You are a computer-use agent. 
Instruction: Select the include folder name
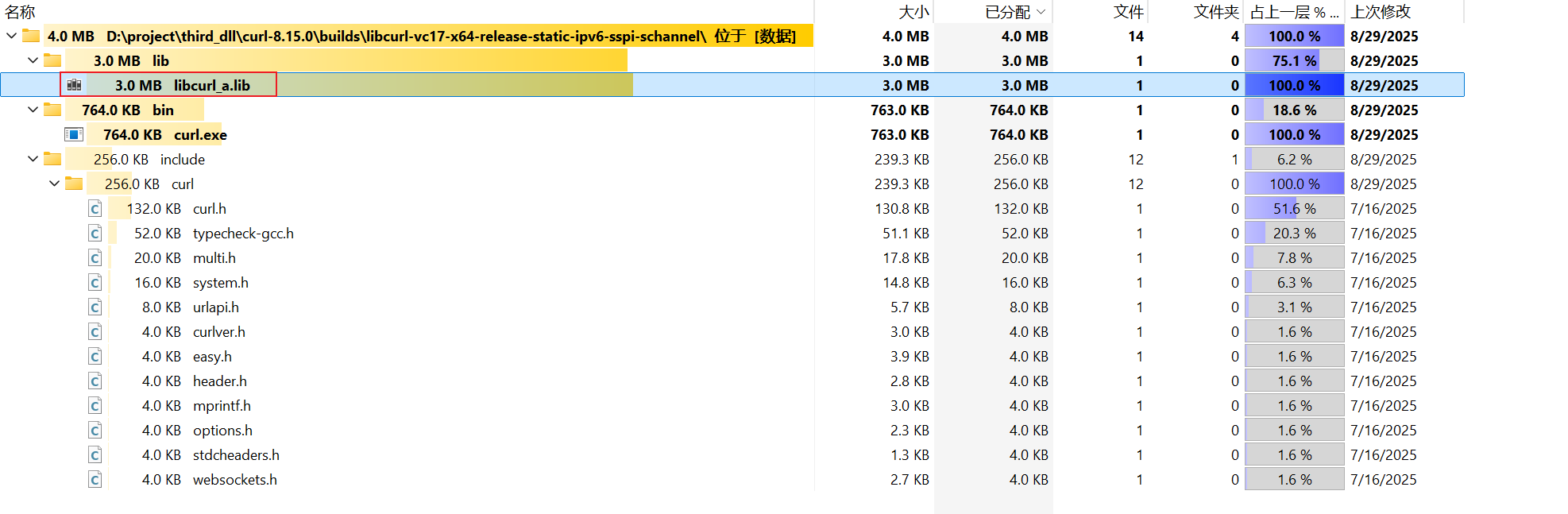click(183, 159)
